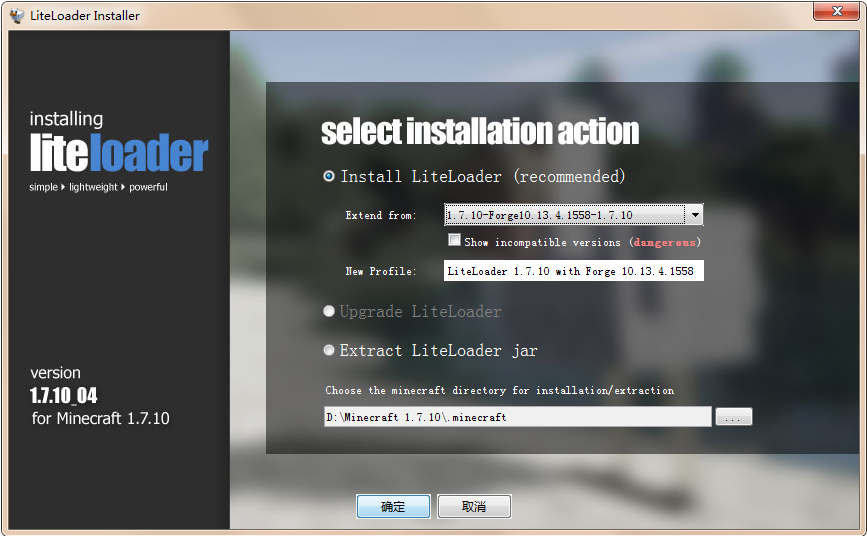Viewport: 867px width, 536px height.
Task: Enable Show incompatible versions checkbox
Action: click(454, 240)
